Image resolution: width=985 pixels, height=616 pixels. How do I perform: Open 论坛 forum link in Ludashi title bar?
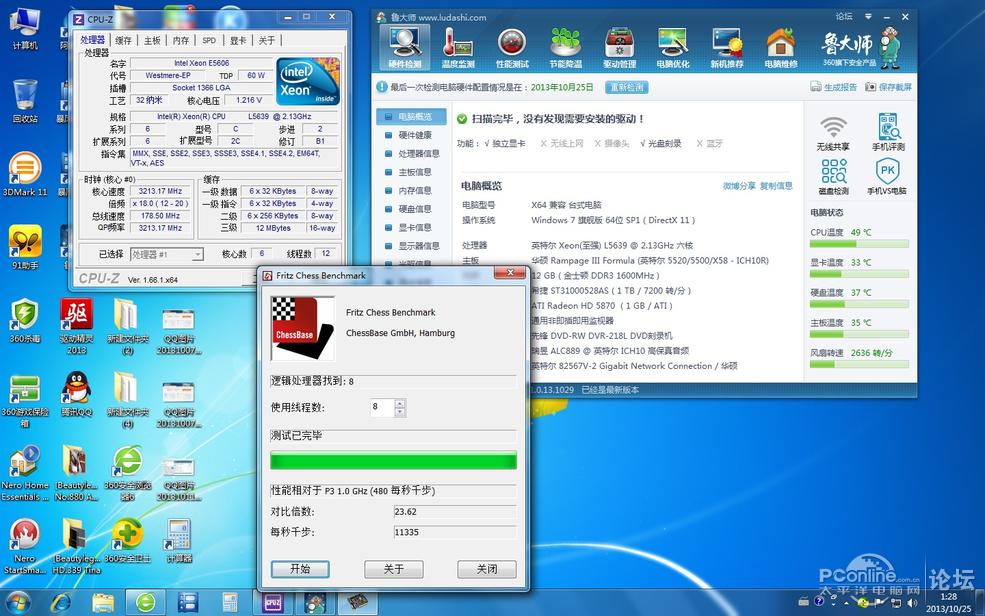844,16
